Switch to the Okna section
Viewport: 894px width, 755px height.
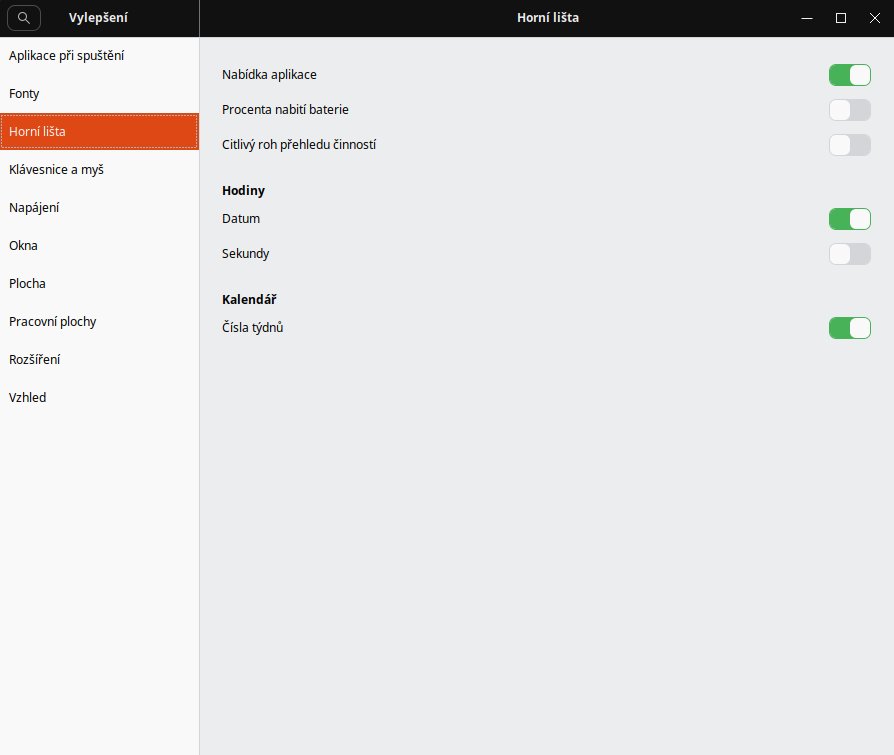[99, 246]
